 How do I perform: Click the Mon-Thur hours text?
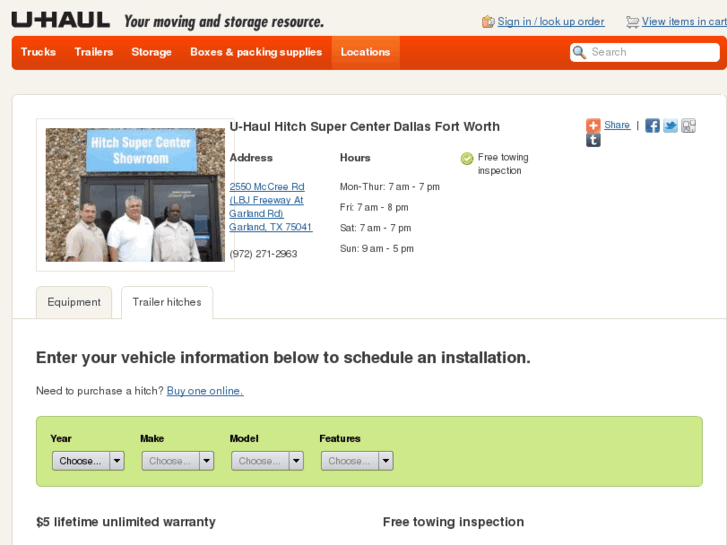click(x=389, y=187)
